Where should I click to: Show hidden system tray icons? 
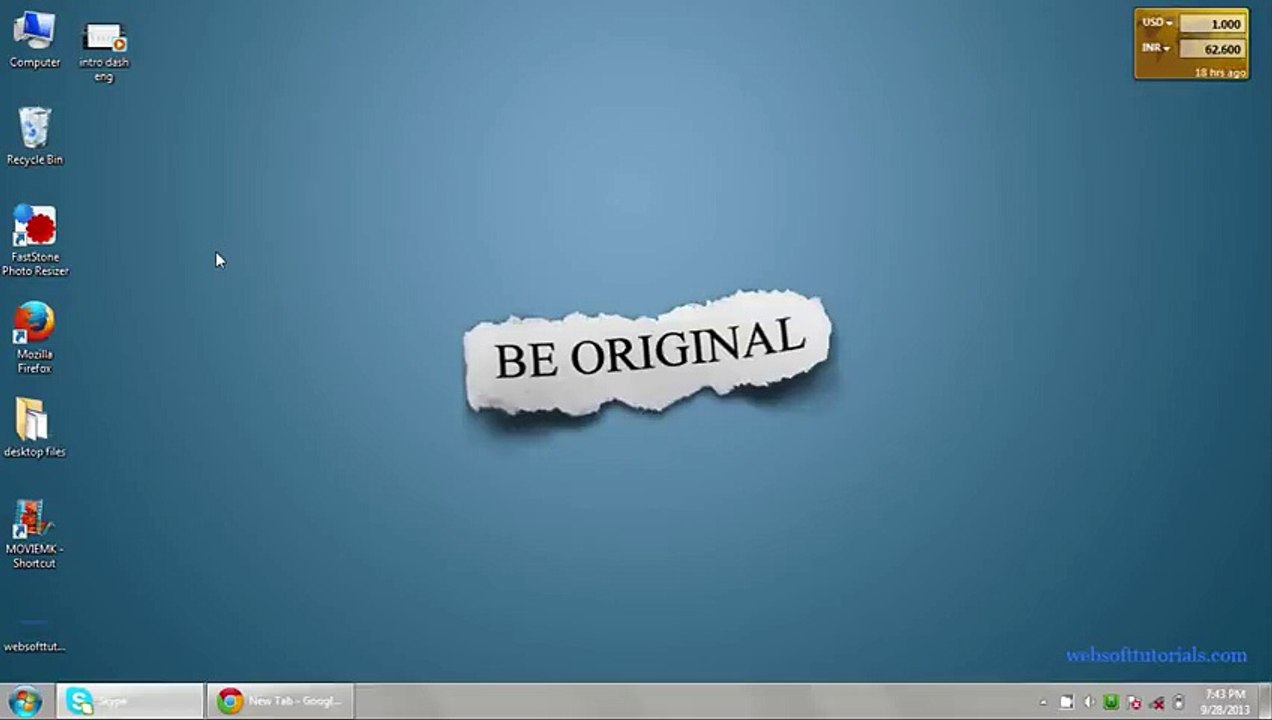tap(1043, 703)
